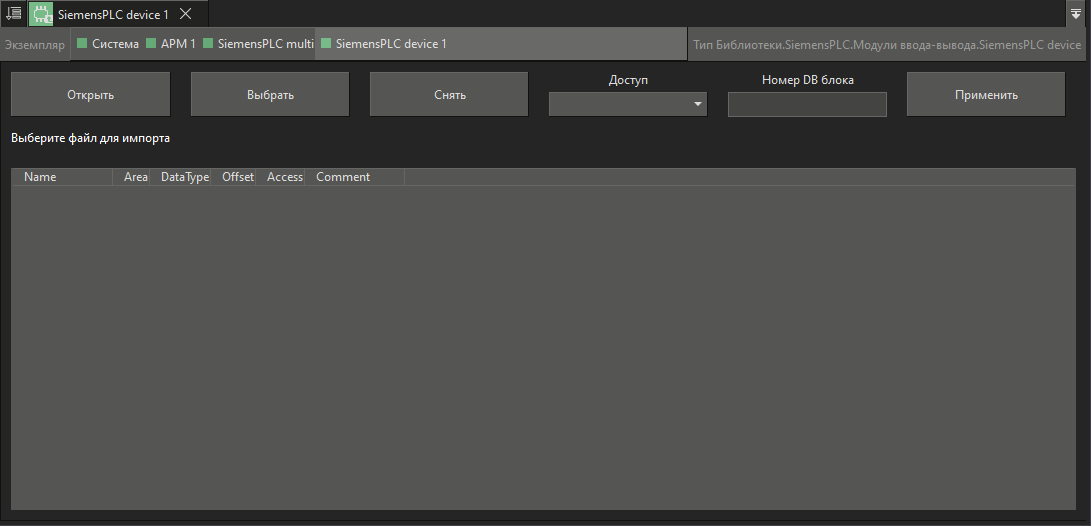Click the Открыть button
The height and width of the screenshot is (526, 1091).
(x=90, y=95)
